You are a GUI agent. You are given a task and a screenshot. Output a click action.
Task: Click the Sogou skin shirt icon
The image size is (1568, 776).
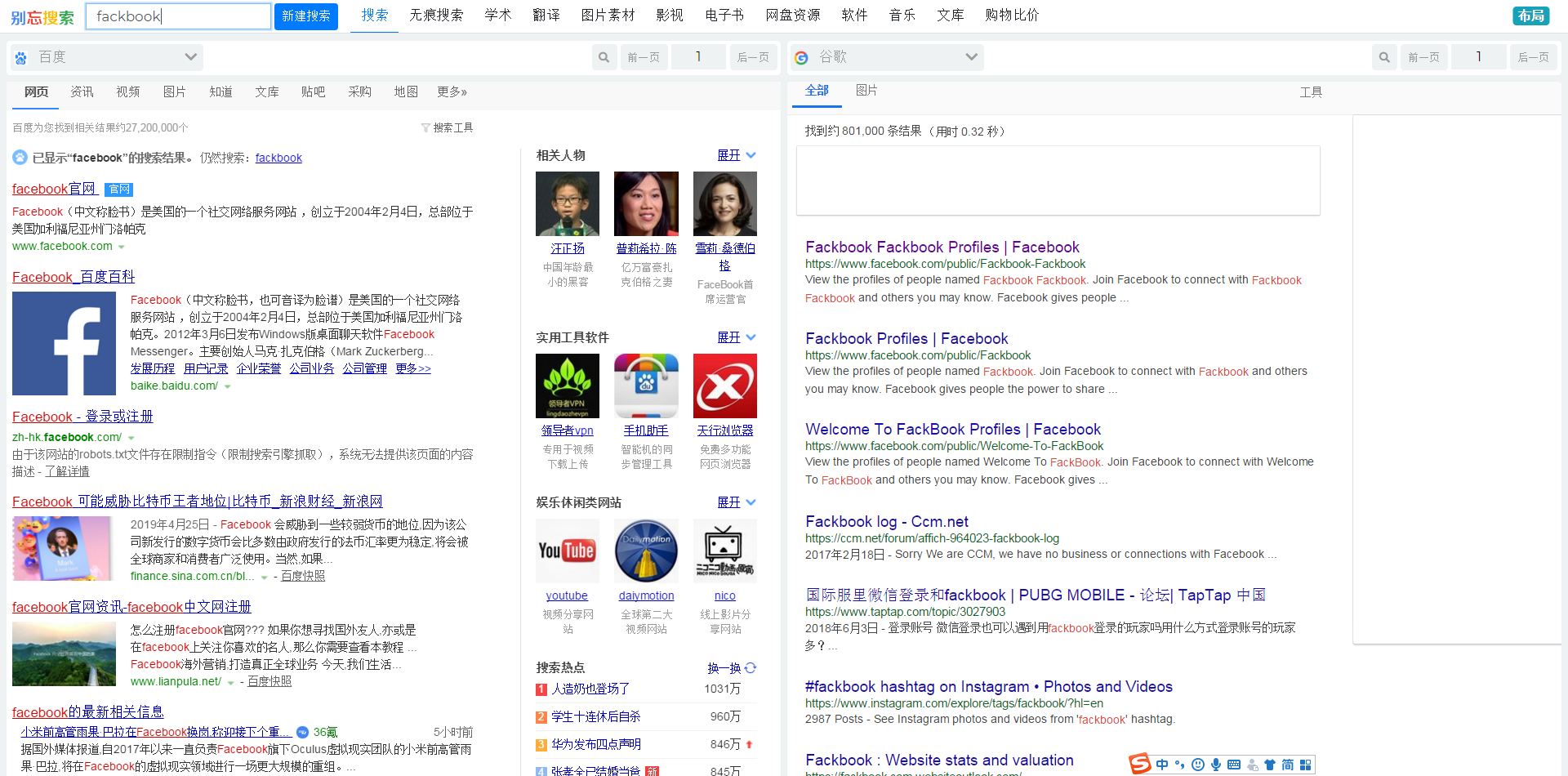click(1270, 765)
